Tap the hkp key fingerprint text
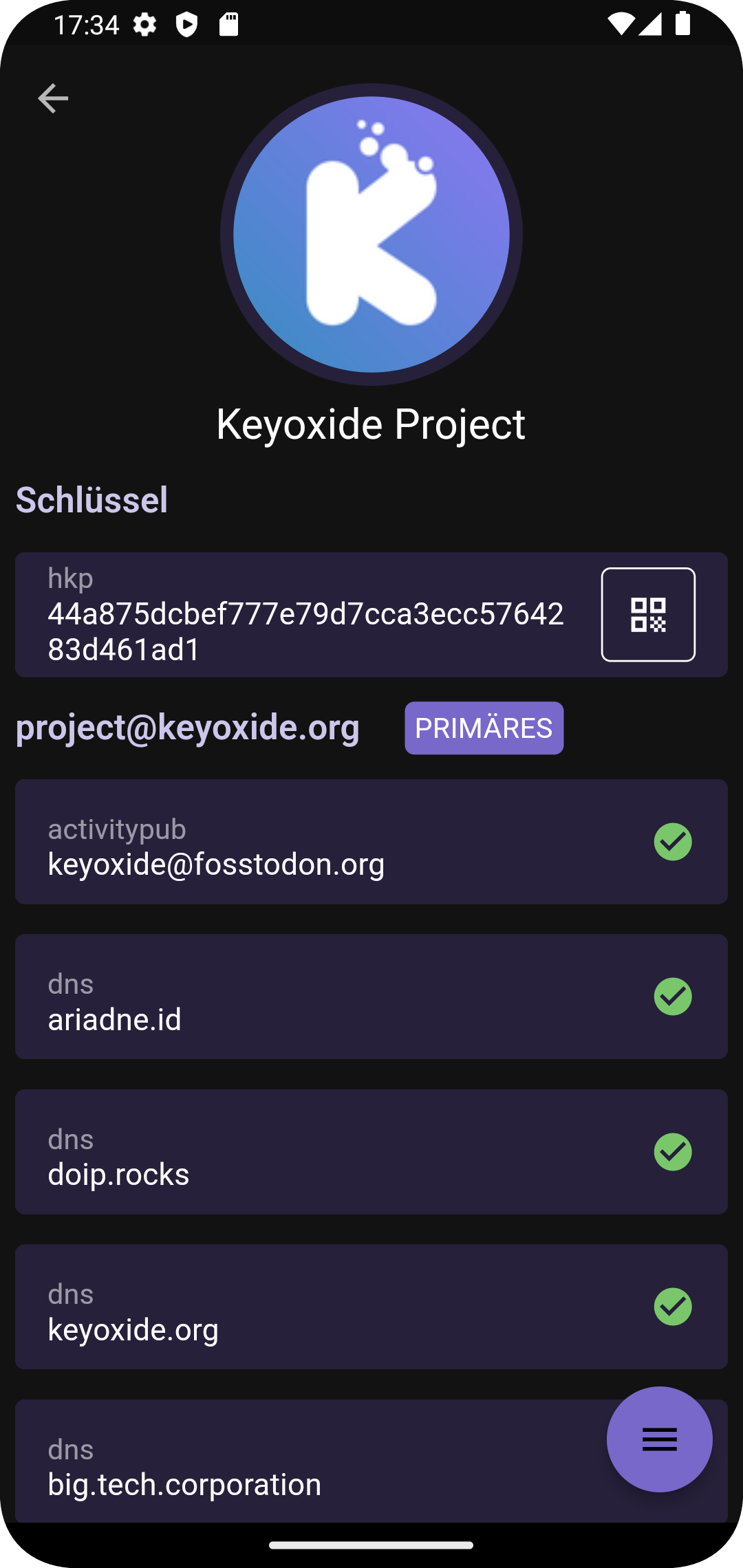This screenshot has width=743, height=1568. click(305, 631)
